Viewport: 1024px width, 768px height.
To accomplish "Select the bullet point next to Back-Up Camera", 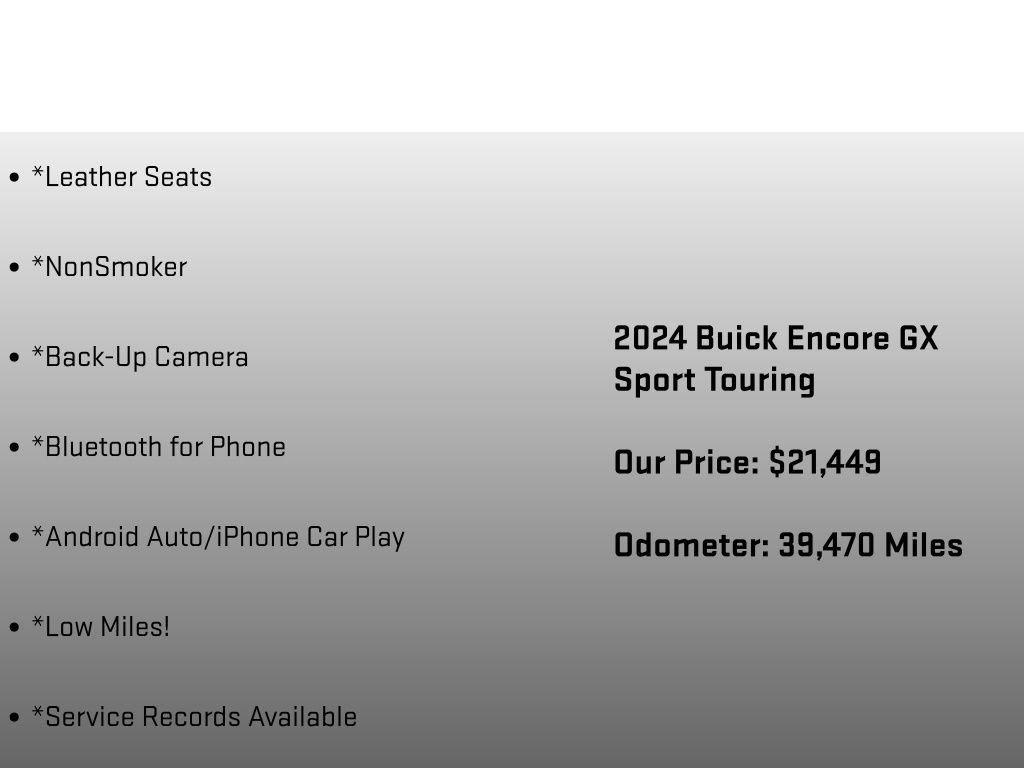I will coord(14,358).
